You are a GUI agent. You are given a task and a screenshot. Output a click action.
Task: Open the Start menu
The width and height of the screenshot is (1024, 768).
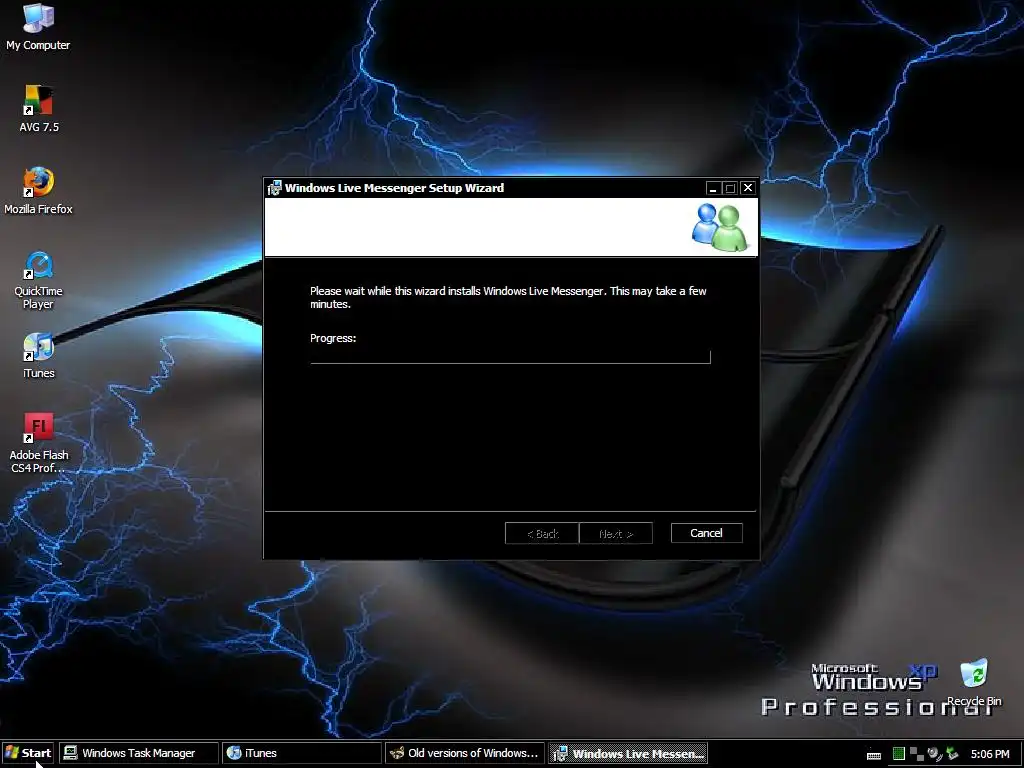pos(28,753)
